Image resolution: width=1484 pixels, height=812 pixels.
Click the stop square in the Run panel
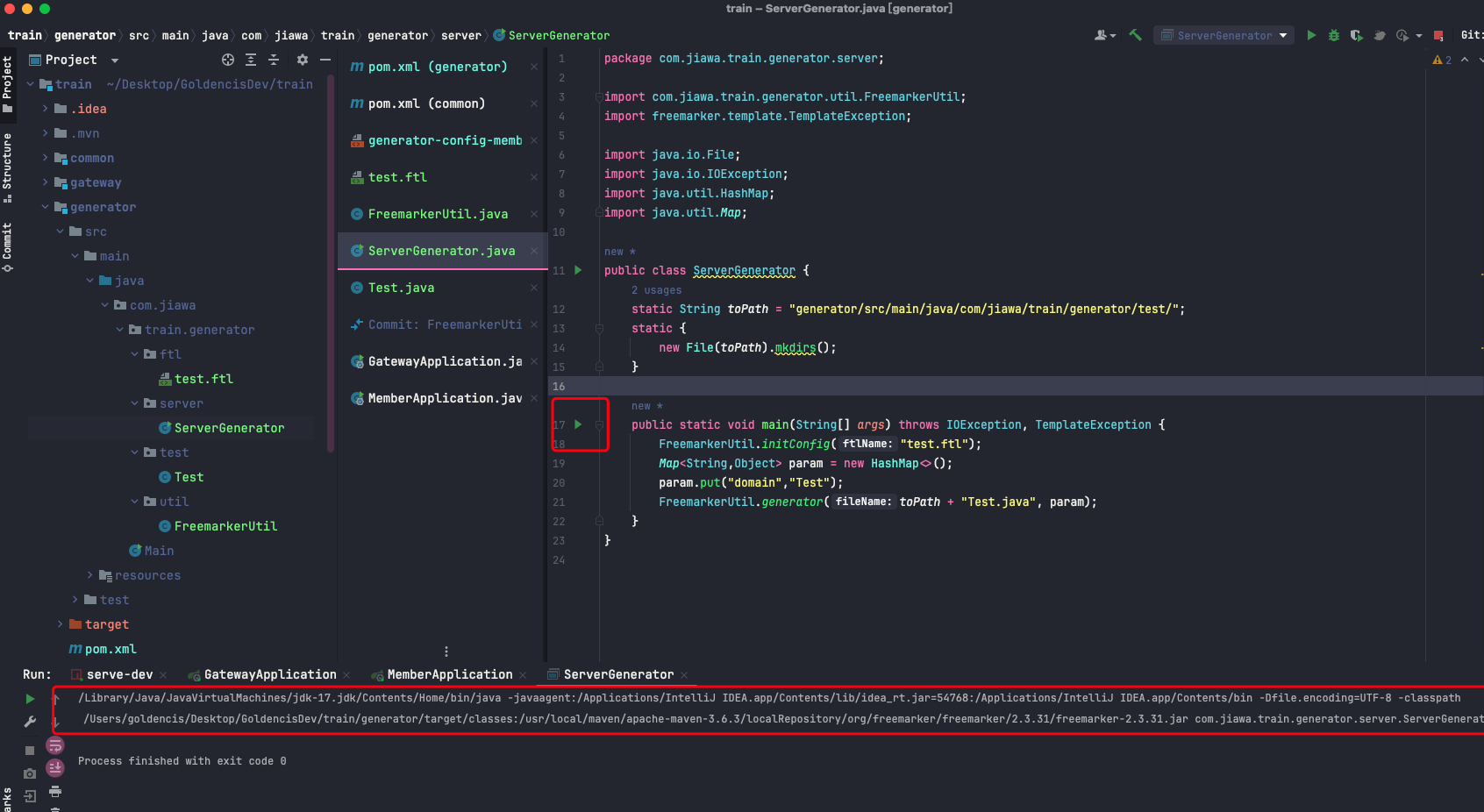pyautogui.click(x=30, y=751)
